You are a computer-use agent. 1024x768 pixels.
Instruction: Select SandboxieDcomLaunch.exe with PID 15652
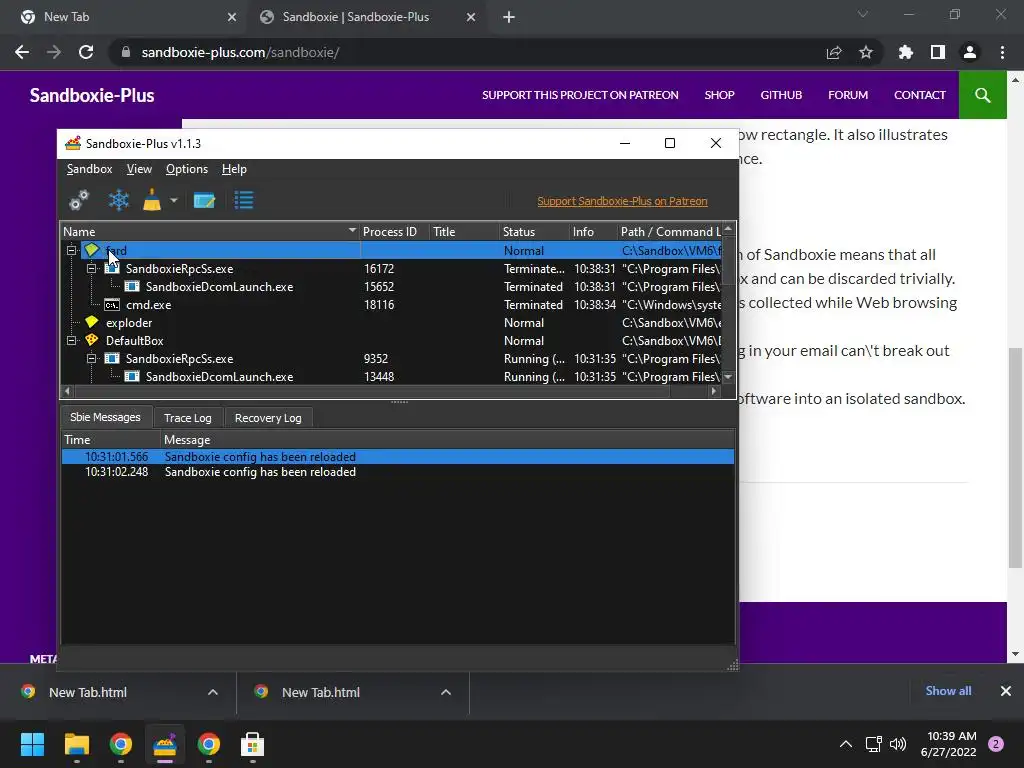pos(391,287)
